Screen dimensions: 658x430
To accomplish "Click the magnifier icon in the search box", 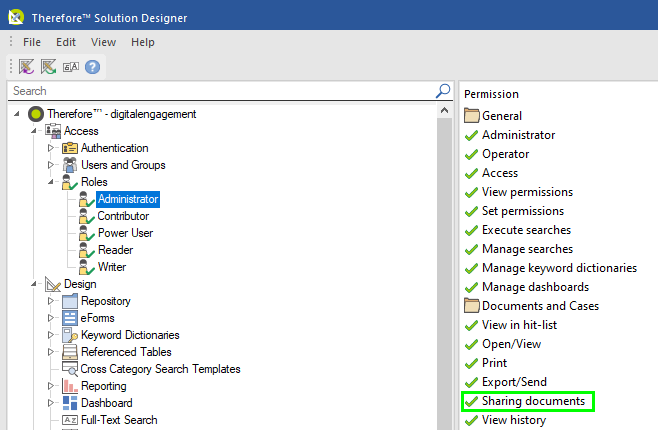I will coord(443,91).
